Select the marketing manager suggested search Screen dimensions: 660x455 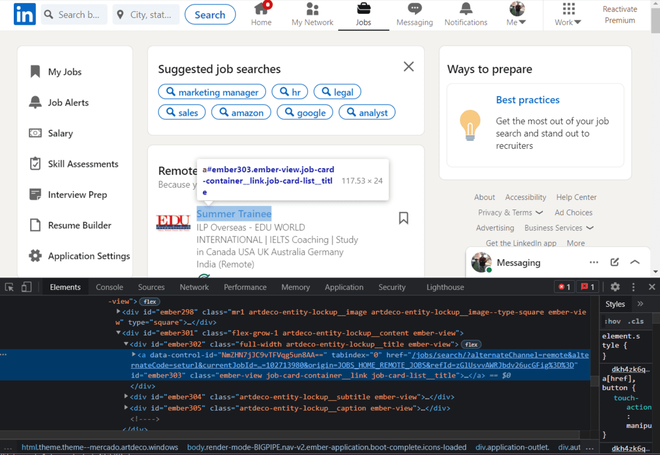coord(212,92)
